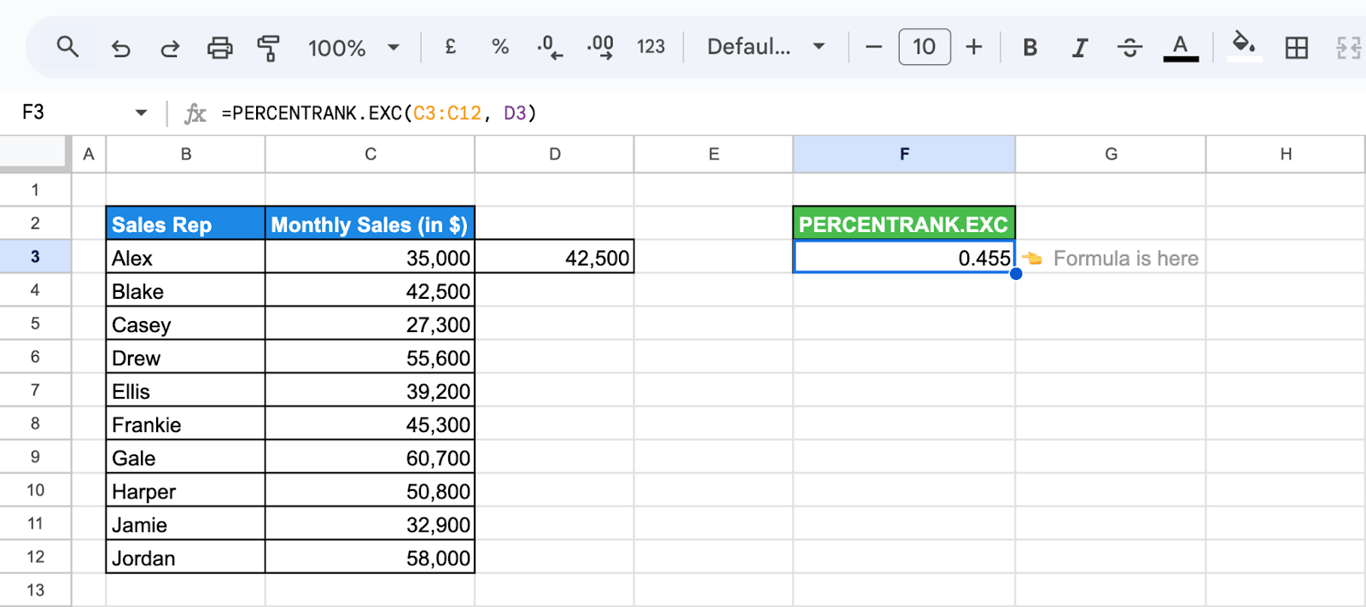Screen dimensions: 1366x607
Task: Increase font size with plus button
Action: pos(974,47)
